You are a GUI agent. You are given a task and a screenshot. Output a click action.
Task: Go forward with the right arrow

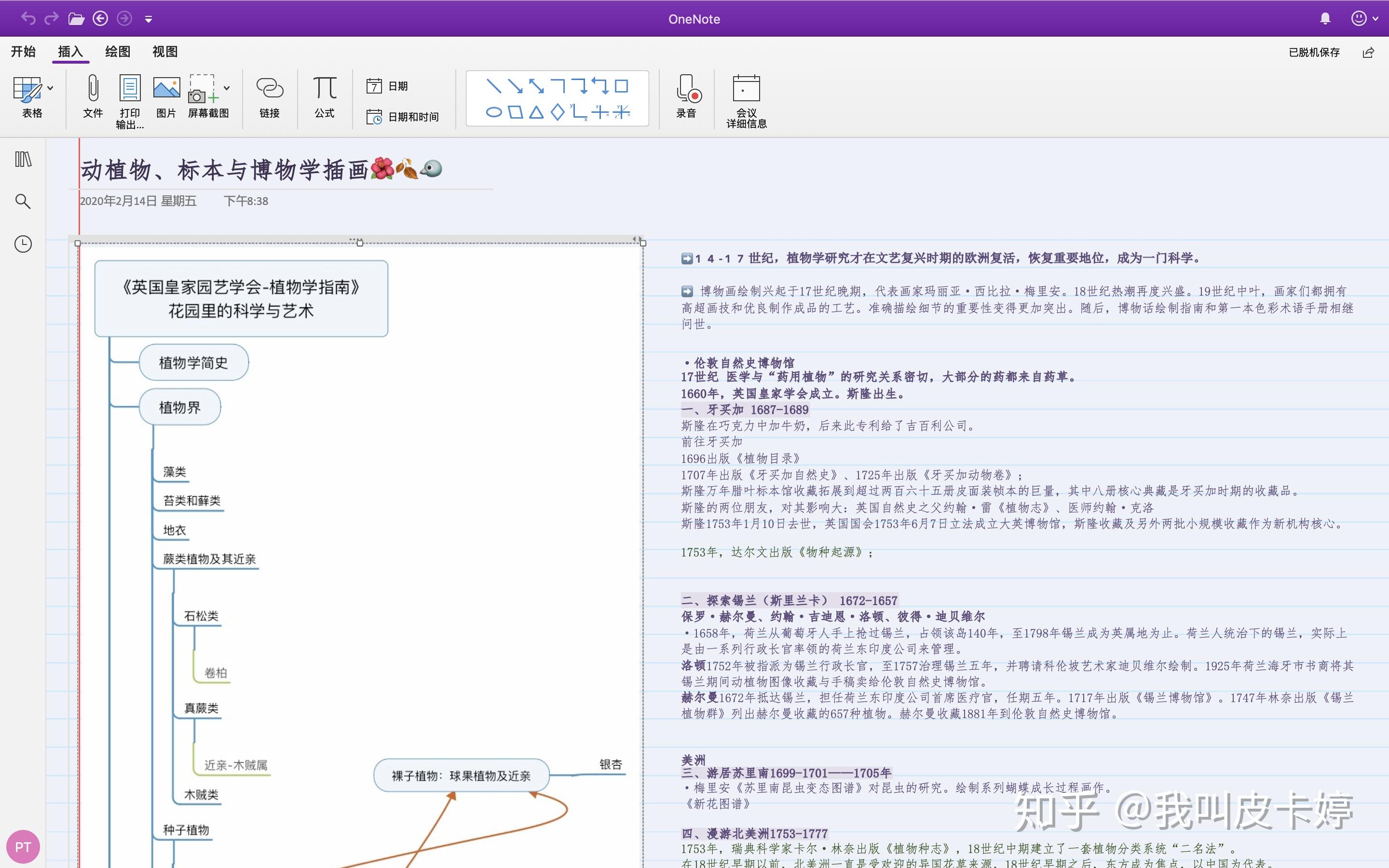coord(124,19)
